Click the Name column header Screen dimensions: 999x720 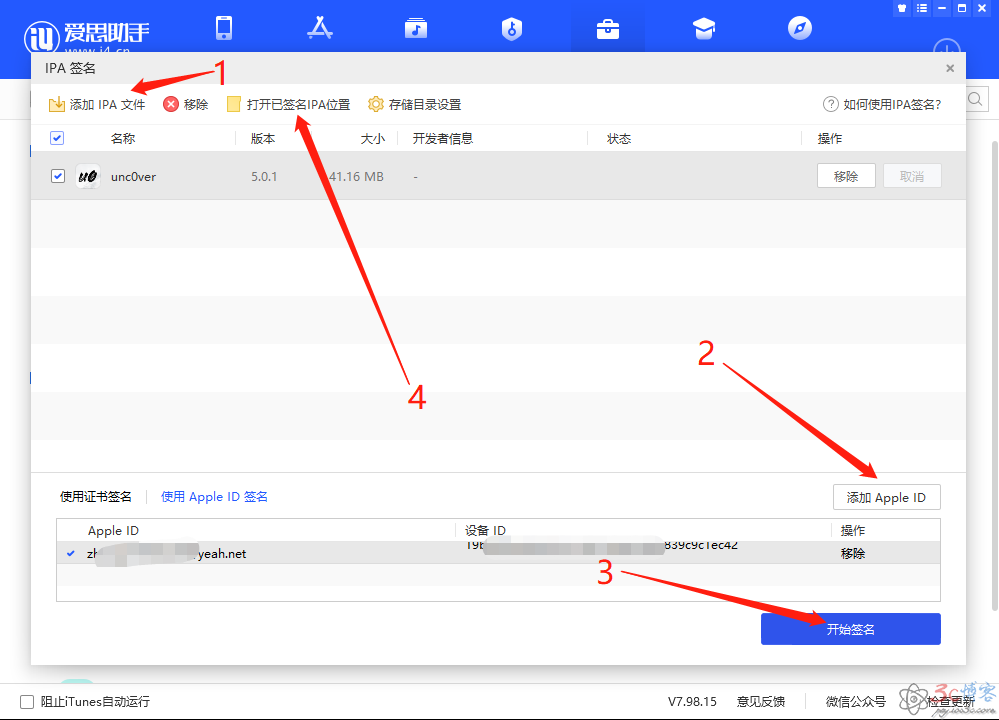tap(122, 138)
